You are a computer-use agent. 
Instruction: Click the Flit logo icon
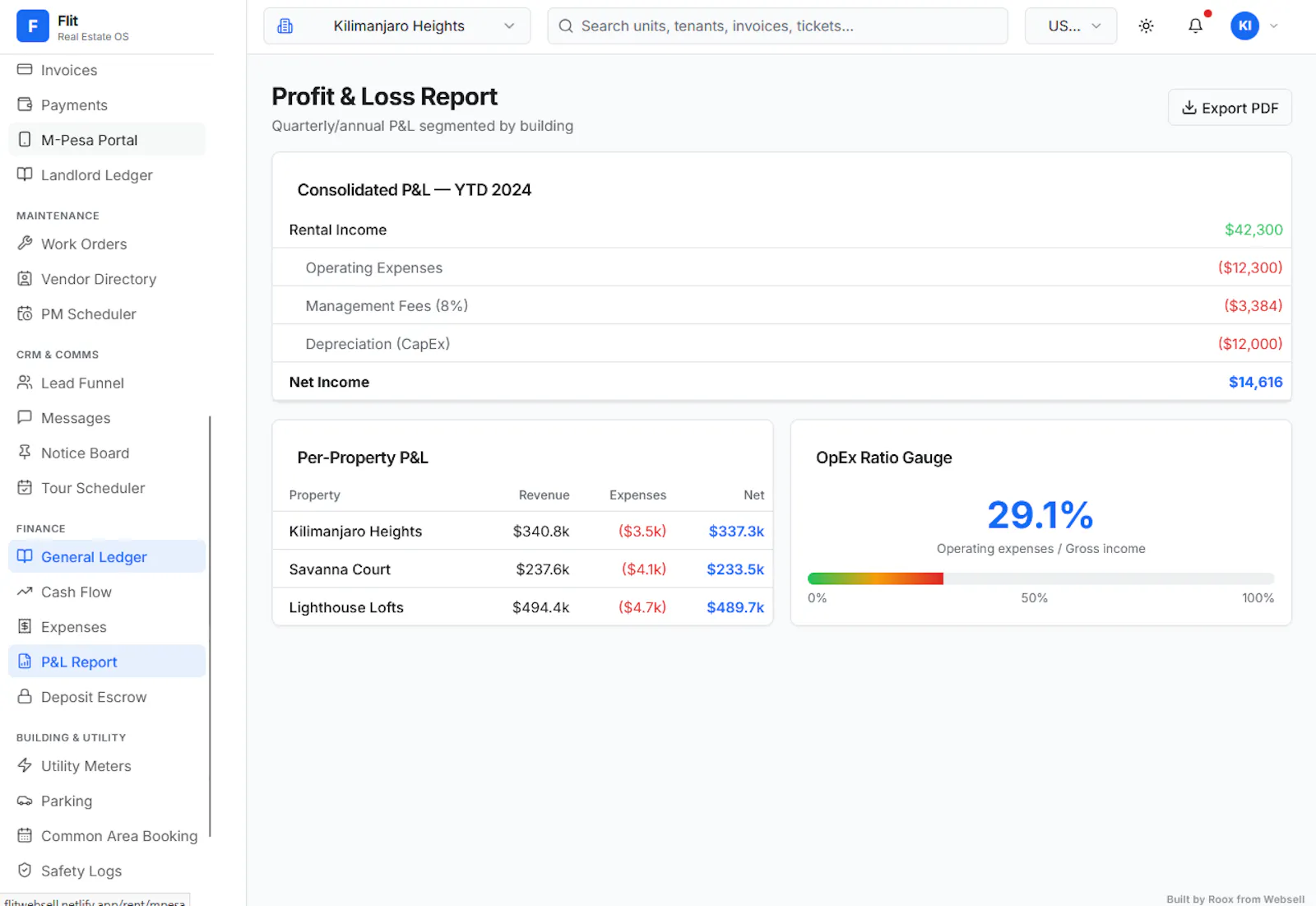coord(33,26)
